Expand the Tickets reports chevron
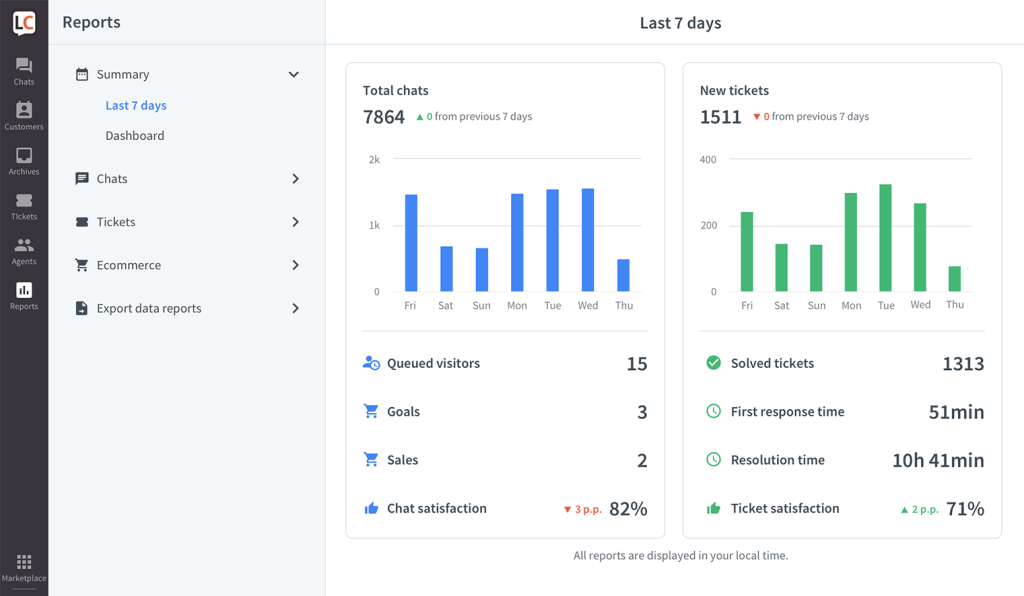Viewport: 1024px width, 596px height. pos(295,222)
